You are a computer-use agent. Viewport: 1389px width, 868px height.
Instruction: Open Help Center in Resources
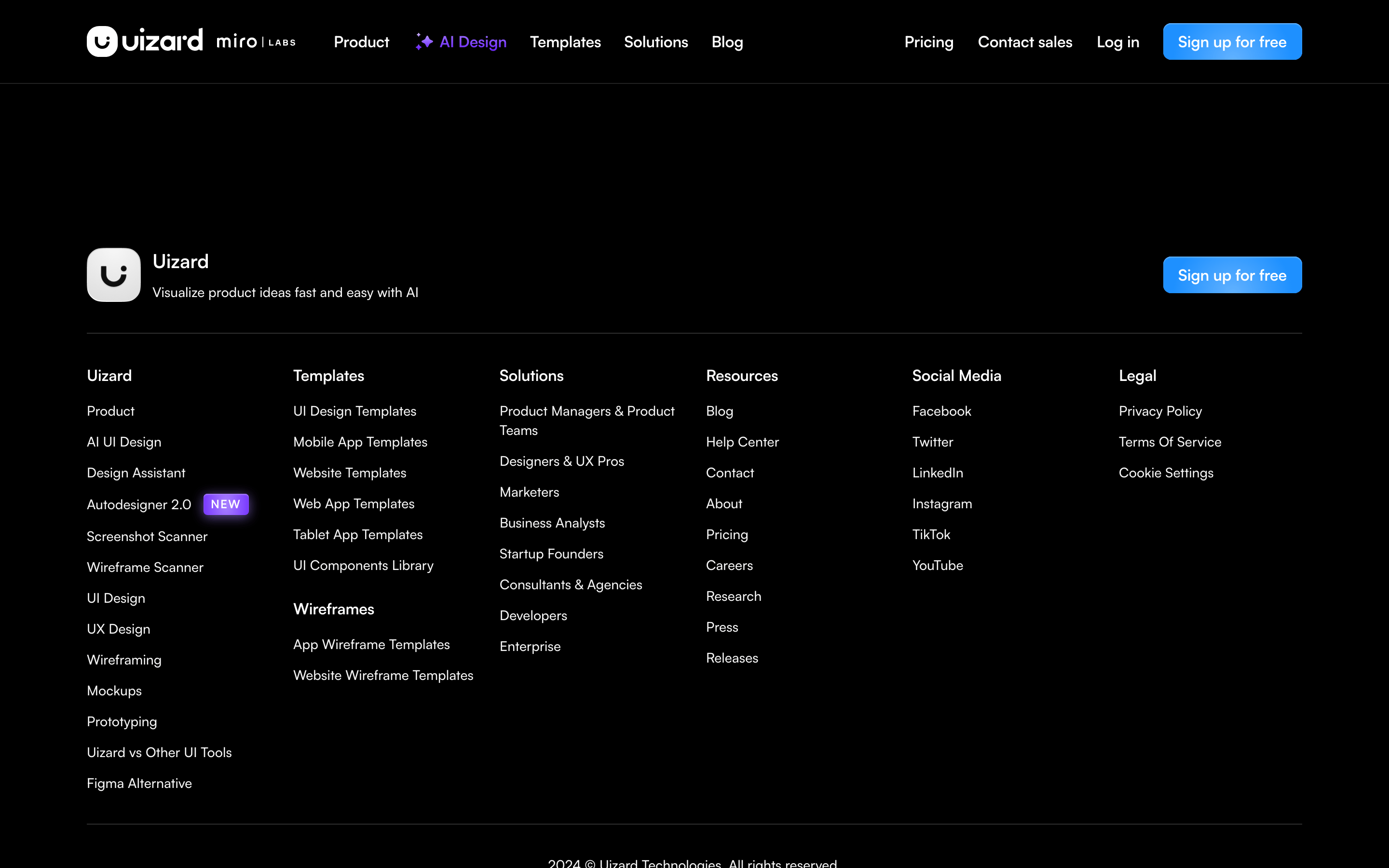click(x=742, y=442)
